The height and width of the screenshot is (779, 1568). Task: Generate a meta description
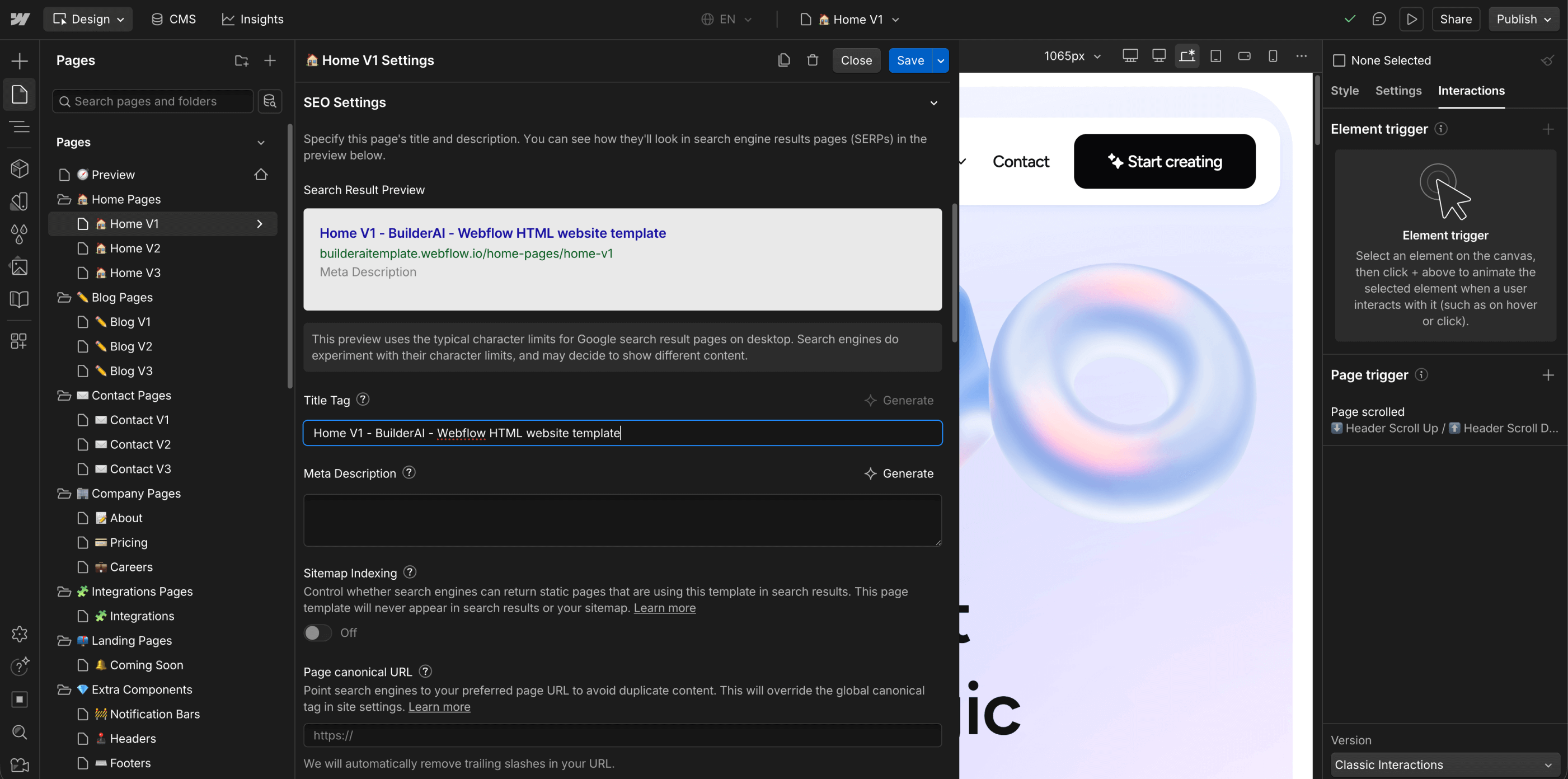point(898,473)
